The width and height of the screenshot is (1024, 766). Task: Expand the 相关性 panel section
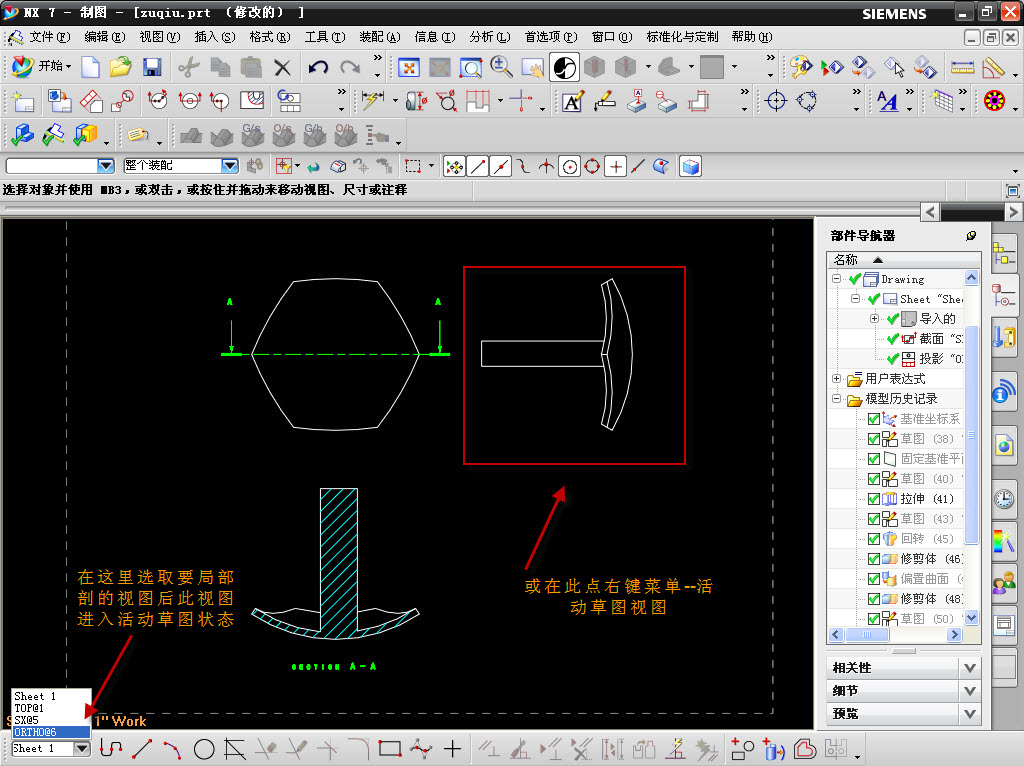tap(968, 667)
